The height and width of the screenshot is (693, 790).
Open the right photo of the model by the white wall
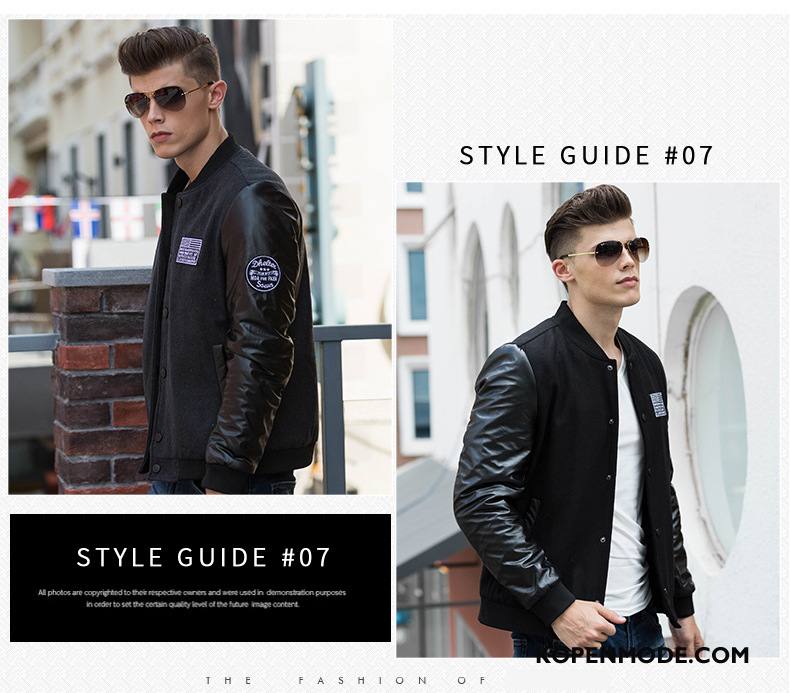(x=587, y=420)
